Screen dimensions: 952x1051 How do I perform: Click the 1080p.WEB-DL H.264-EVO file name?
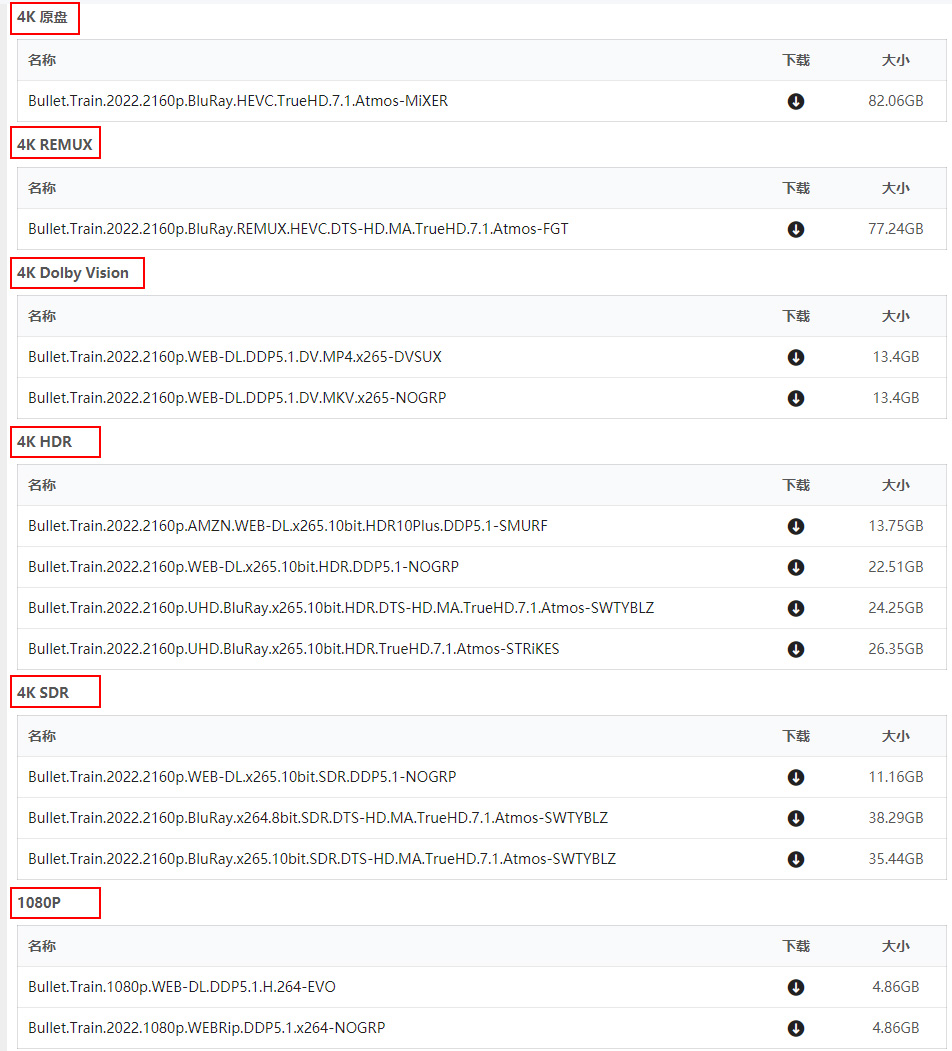(182, 986)
